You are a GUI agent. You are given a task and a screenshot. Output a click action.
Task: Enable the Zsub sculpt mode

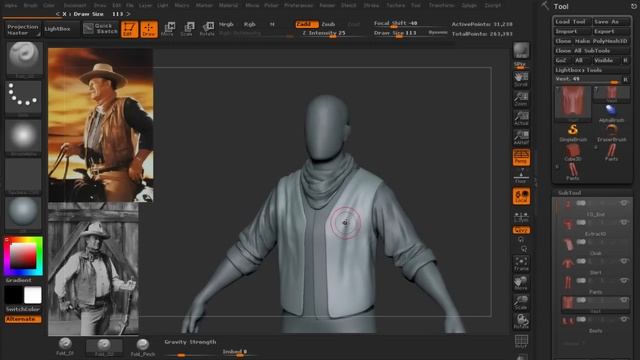(328, 24)
